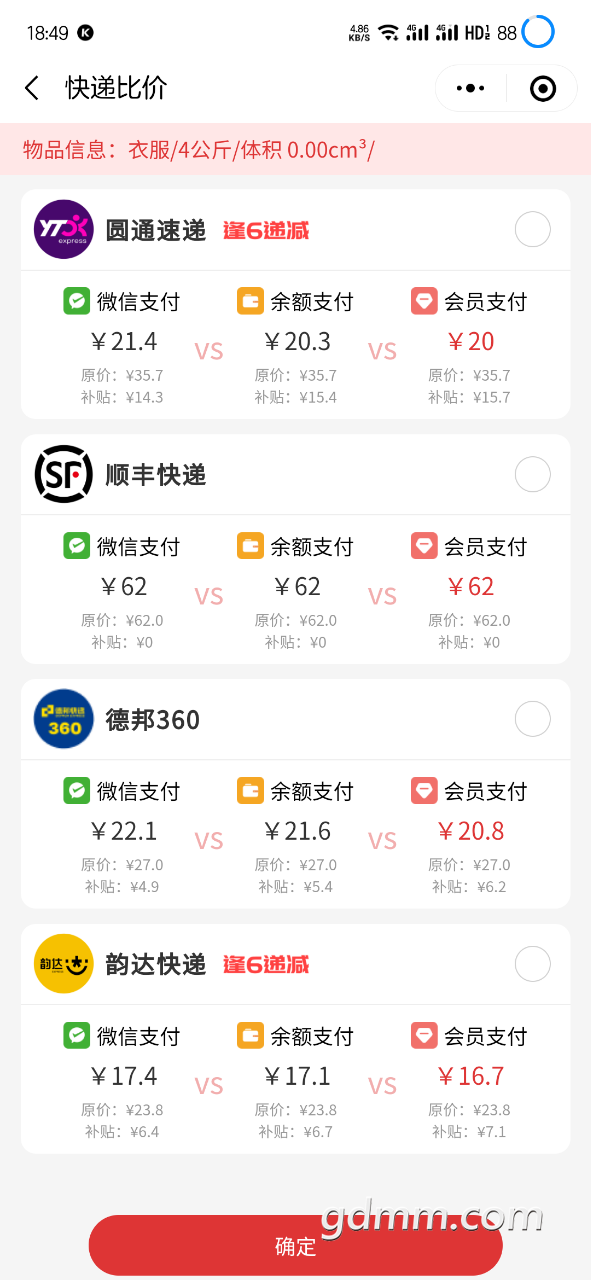Tap member pay icon under 德邦360
This screenshot has height=1280, width=591.
tap(424, 791)
